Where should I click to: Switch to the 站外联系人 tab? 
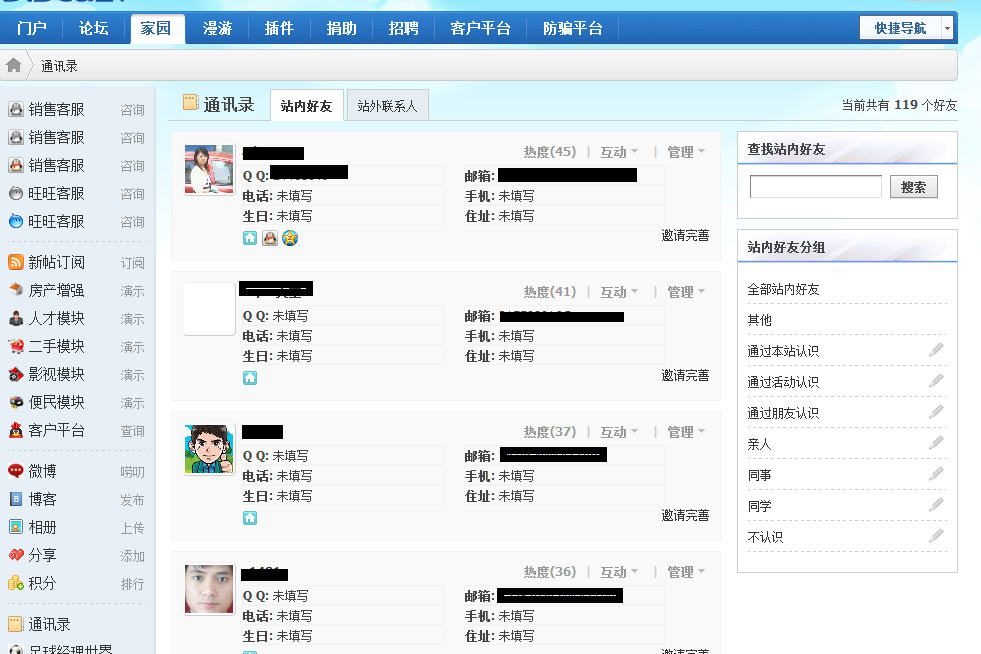[387, 104]
